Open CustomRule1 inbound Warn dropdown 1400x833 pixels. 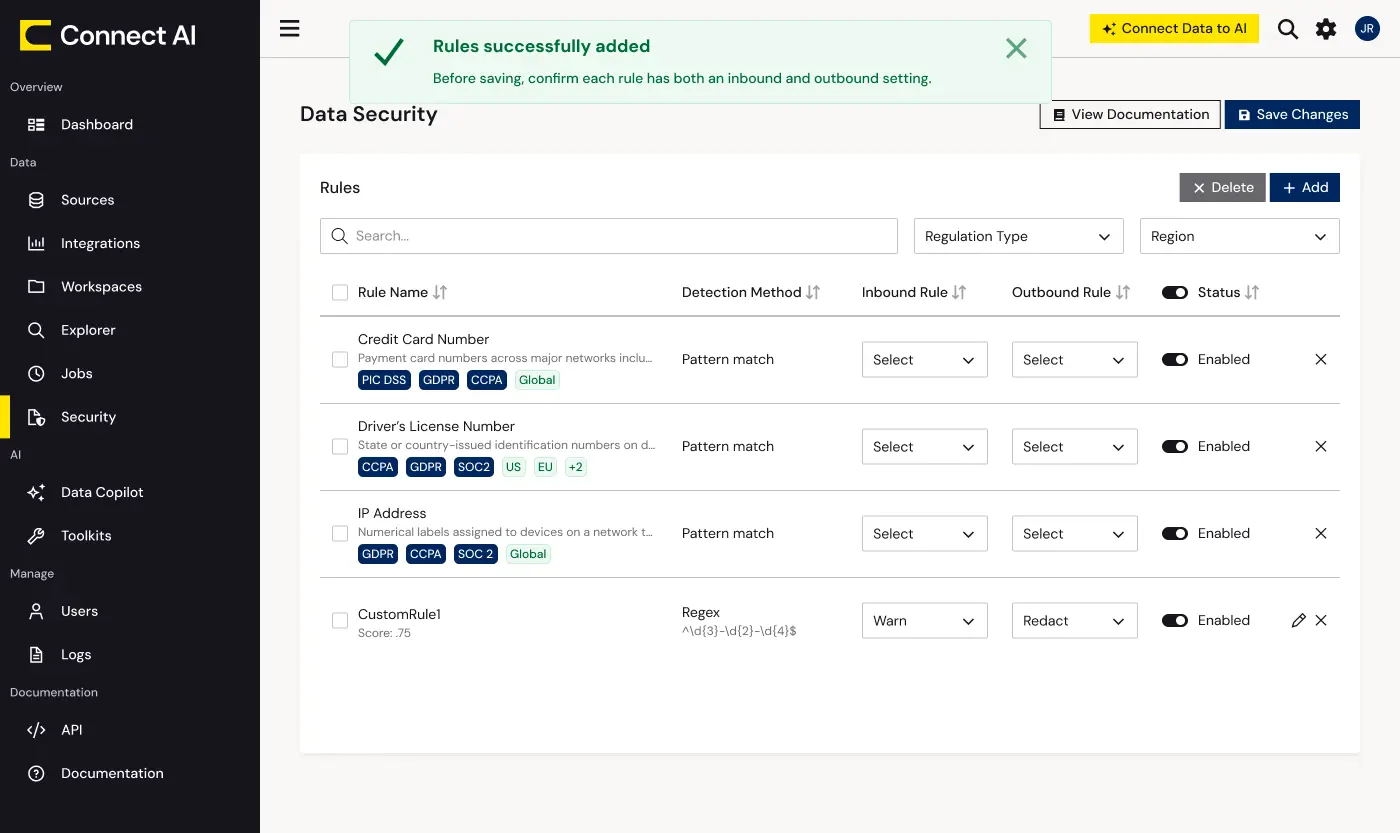coord(925,621)
